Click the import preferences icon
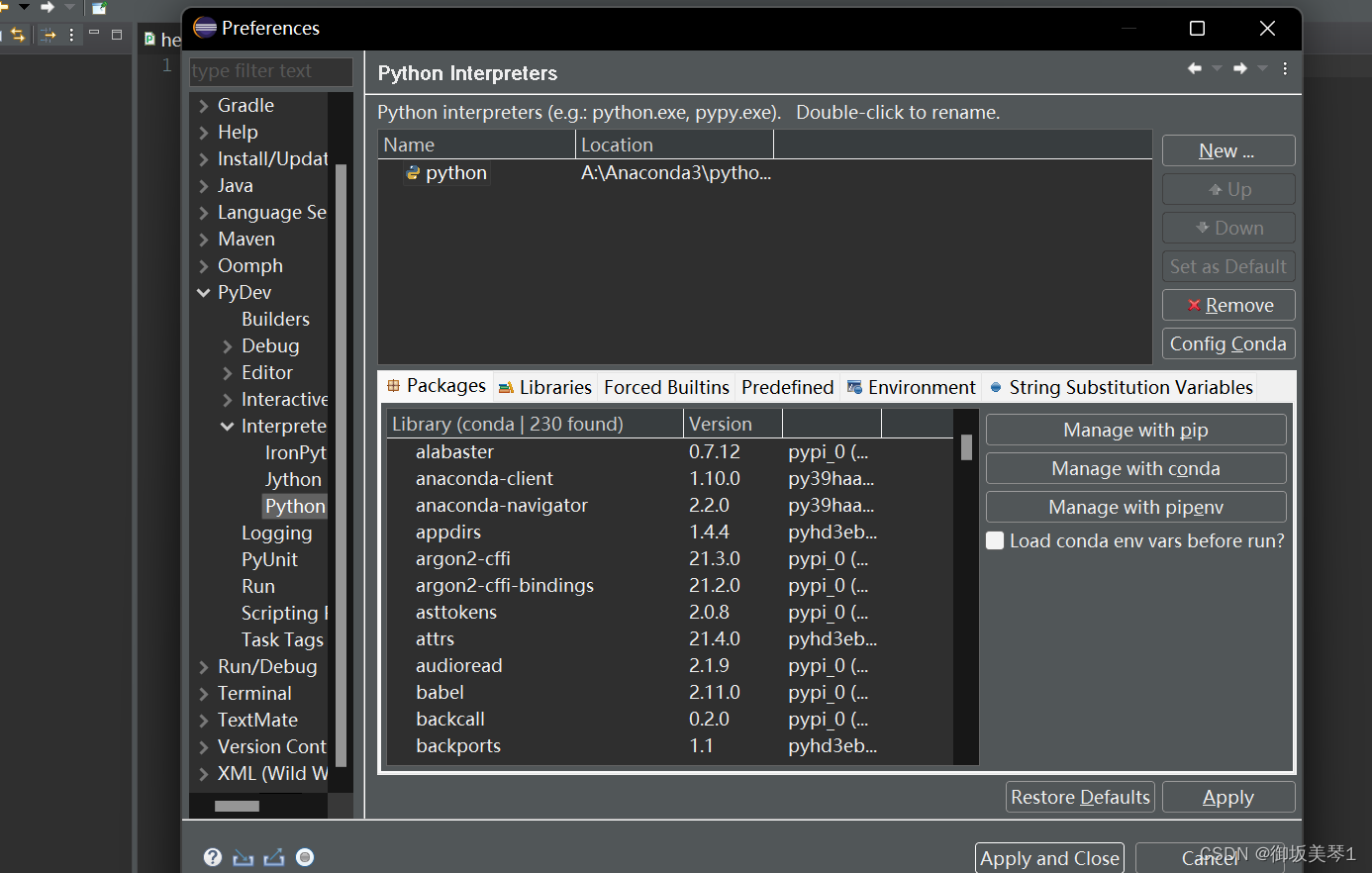Image resolution: width=1372 pixels, height=873 pixels. pos(244,857)
